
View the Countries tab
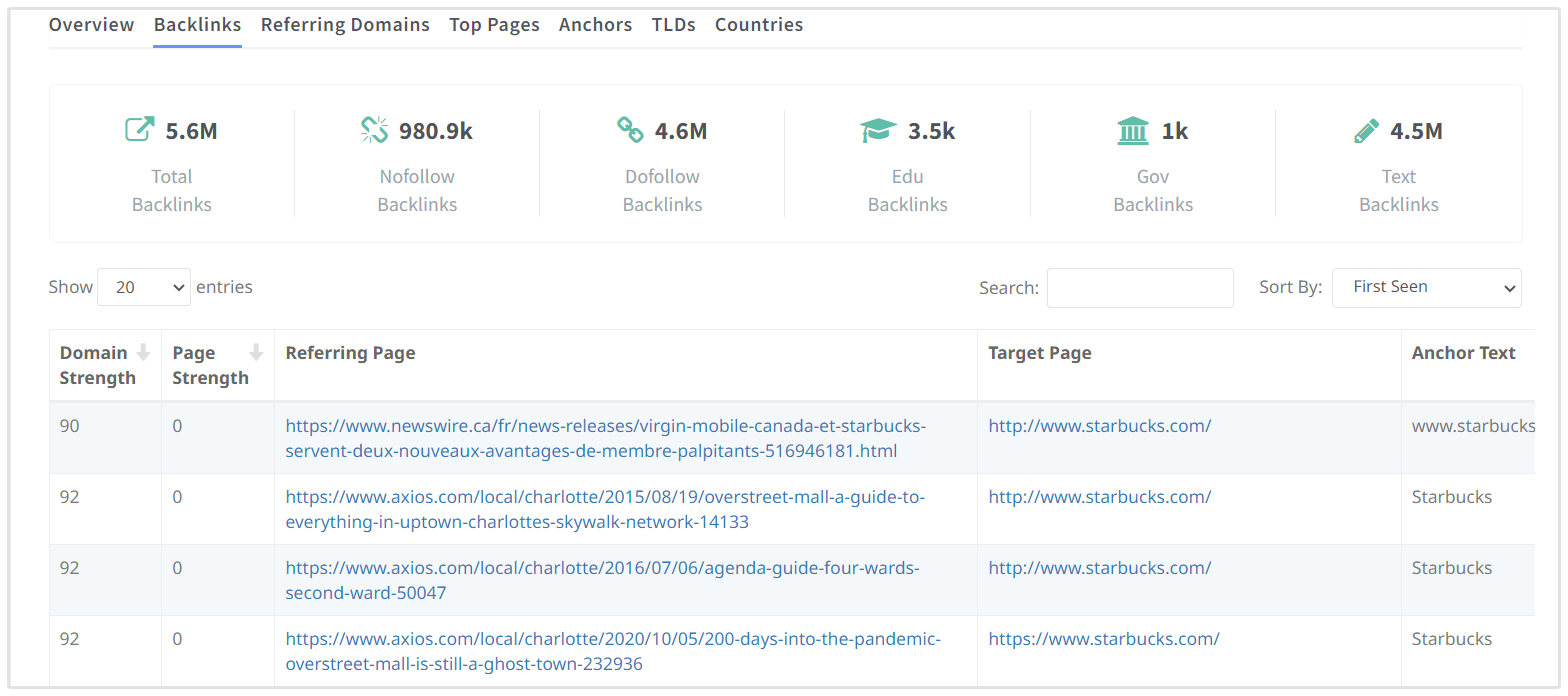(758, 25)
